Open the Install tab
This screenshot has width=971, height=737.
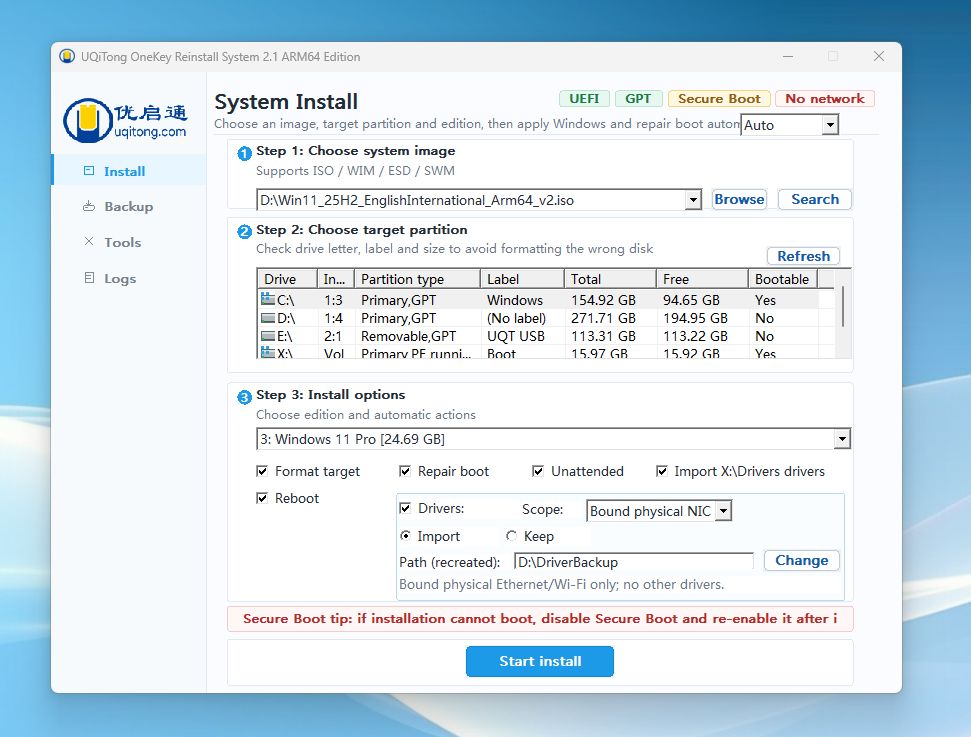tap(129, 171)
